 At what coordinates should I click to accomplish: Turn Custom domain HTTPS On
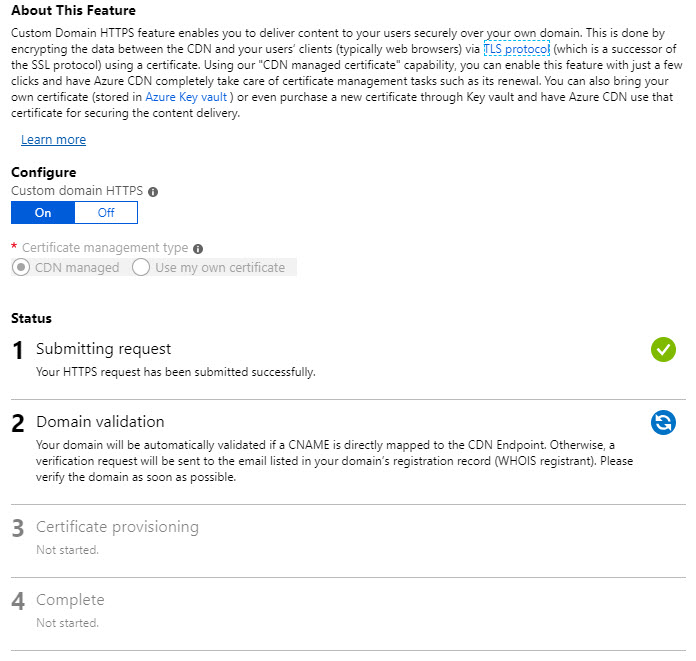43,213
